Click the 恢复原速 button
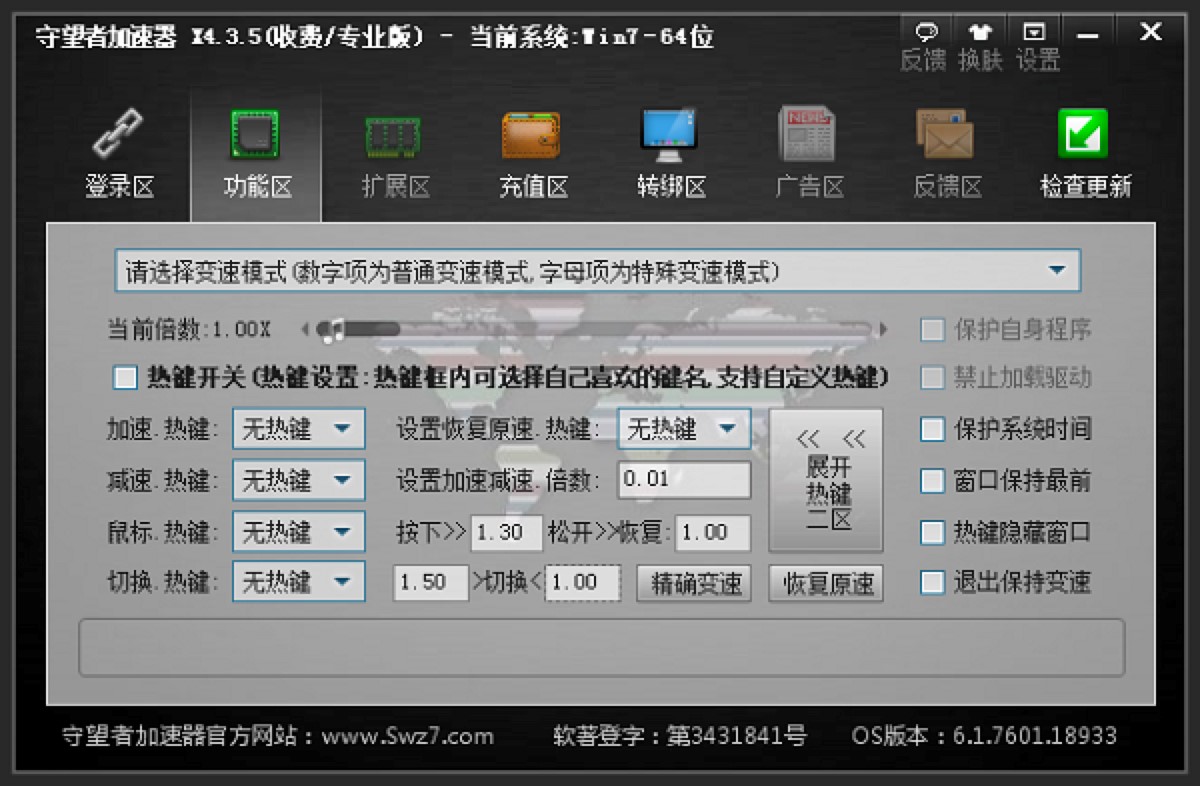This screenshot has width=1200, height=786. [826, 584]
